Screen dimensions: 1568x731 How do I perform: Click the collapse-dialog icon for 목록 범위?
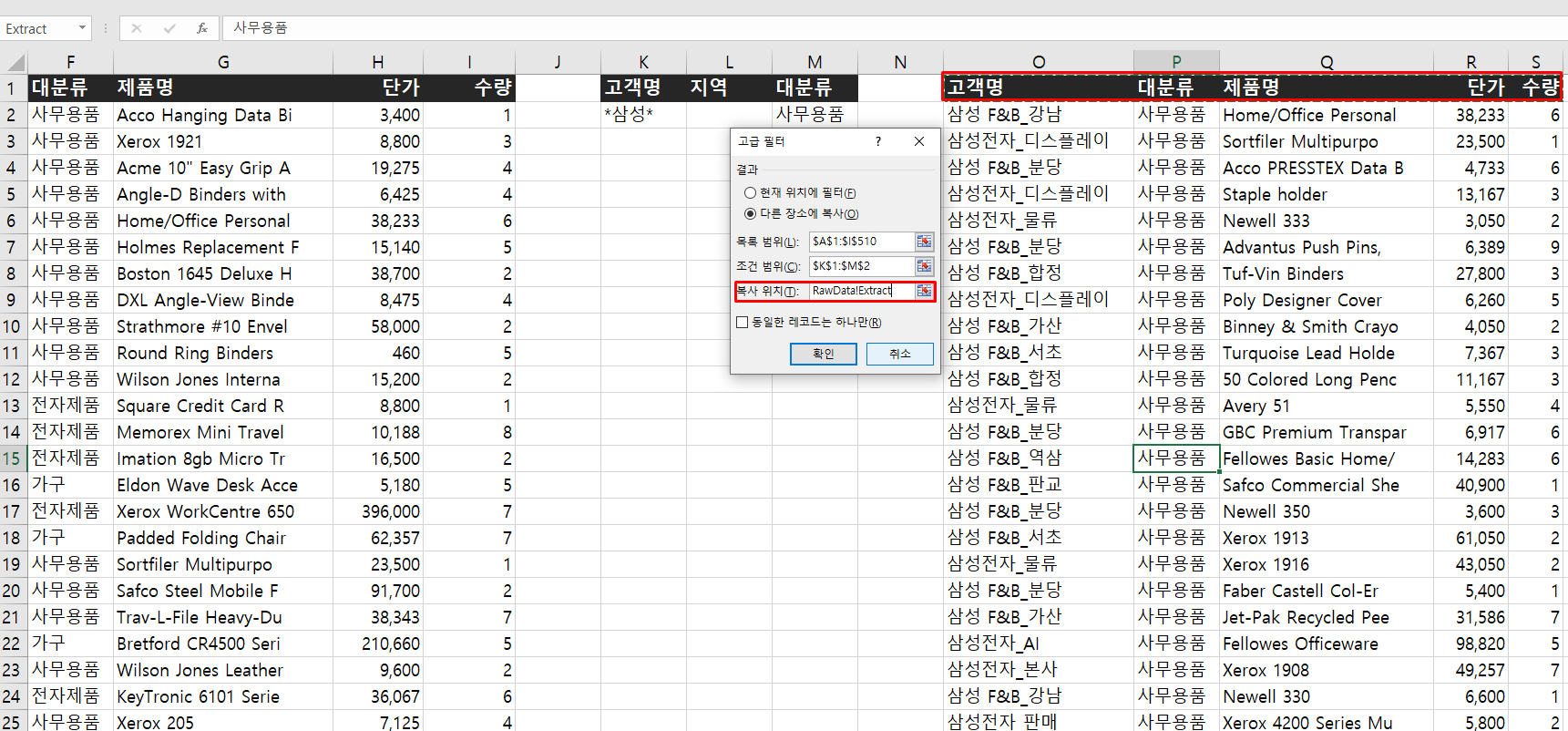[x=924, y=242]
